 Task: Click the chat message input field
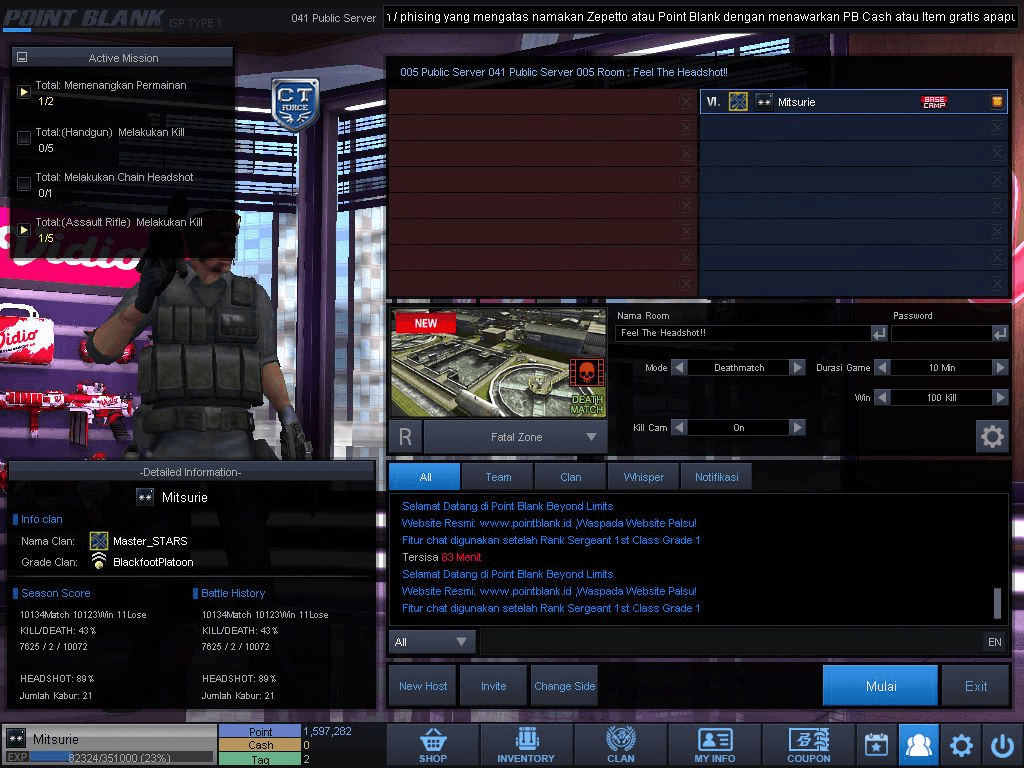(x=730, y=642)
